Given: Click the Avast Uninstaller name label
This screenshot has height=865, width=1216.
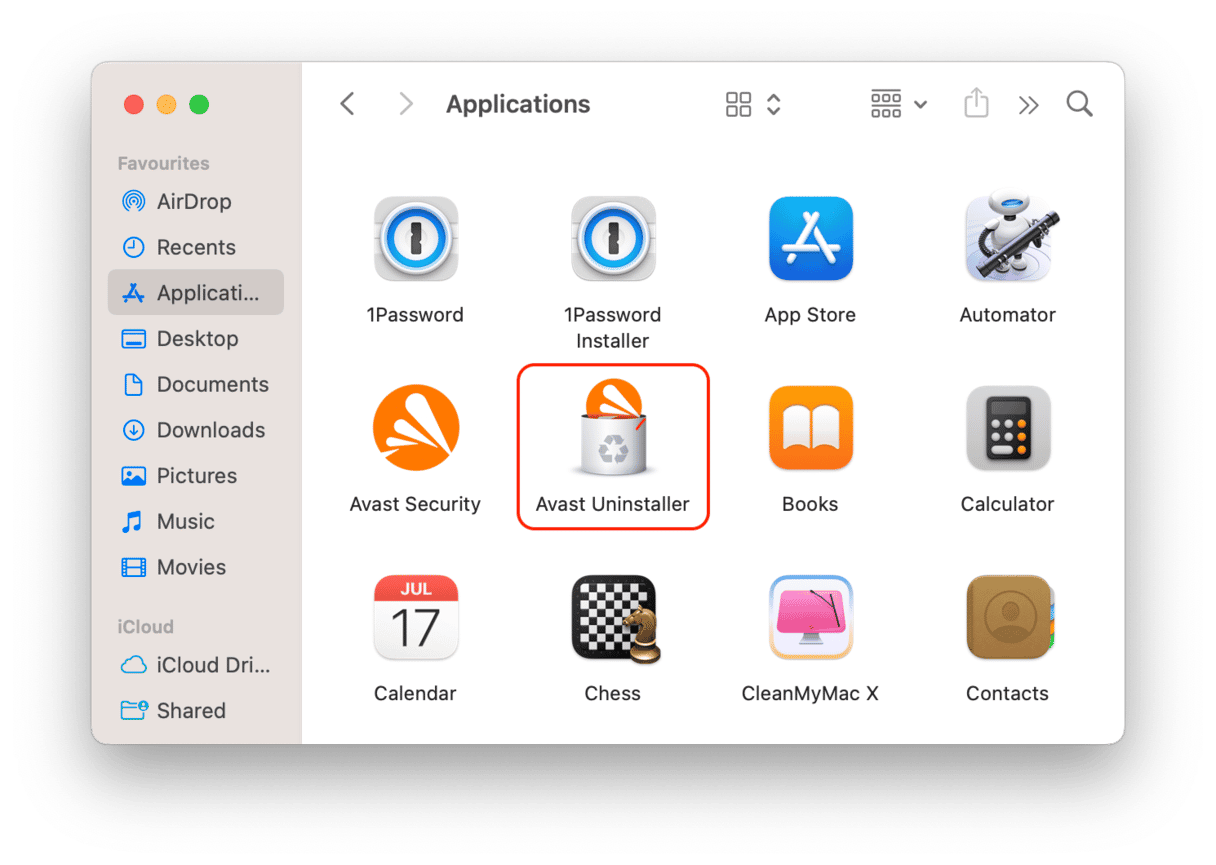Looking at the screenshot, I should click(x=613, y=504).
